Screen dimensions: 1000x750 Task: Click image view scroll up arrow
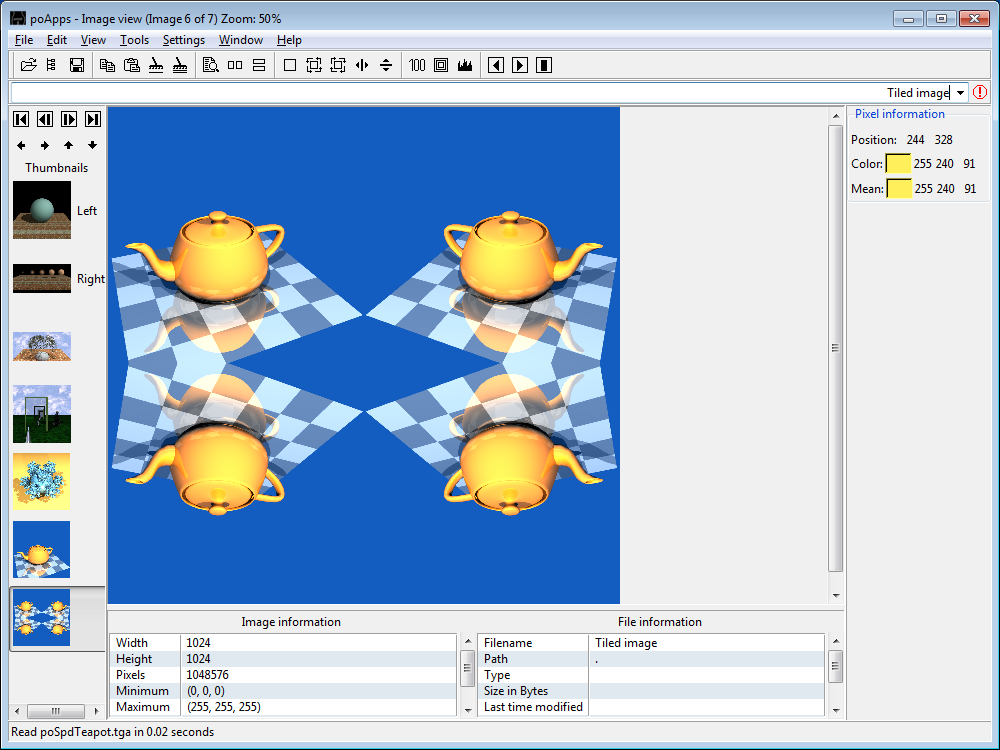[x=835, y=116]
